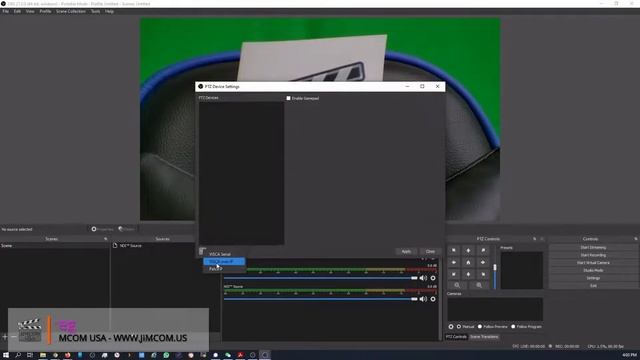
Task: Send camera to home position
Action: pos(468,262)
